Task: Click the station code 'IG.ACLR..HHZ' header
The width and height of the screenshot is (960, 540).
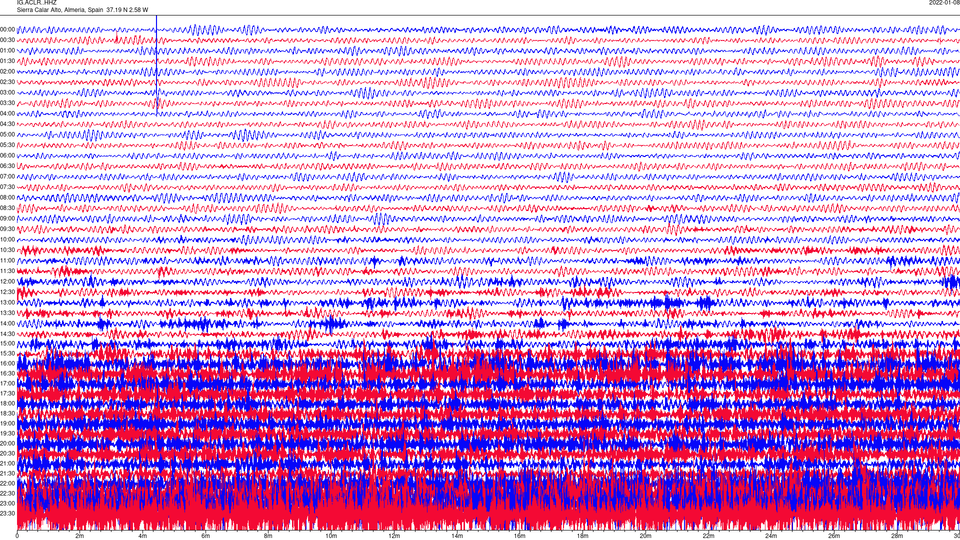Action: click(36, 2)
